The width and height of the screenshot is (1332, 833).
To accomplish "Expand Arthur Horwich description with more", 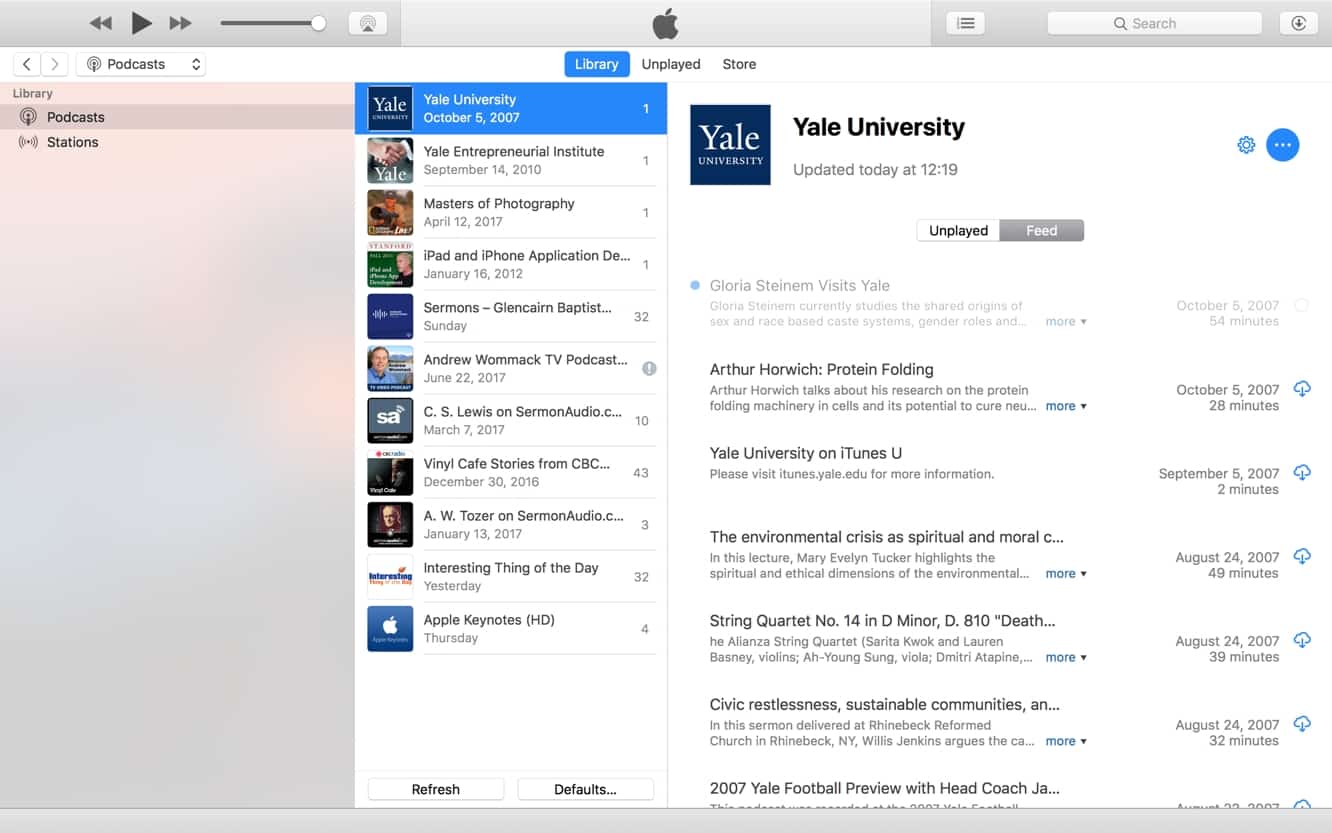I will [x=1066, y=406].
